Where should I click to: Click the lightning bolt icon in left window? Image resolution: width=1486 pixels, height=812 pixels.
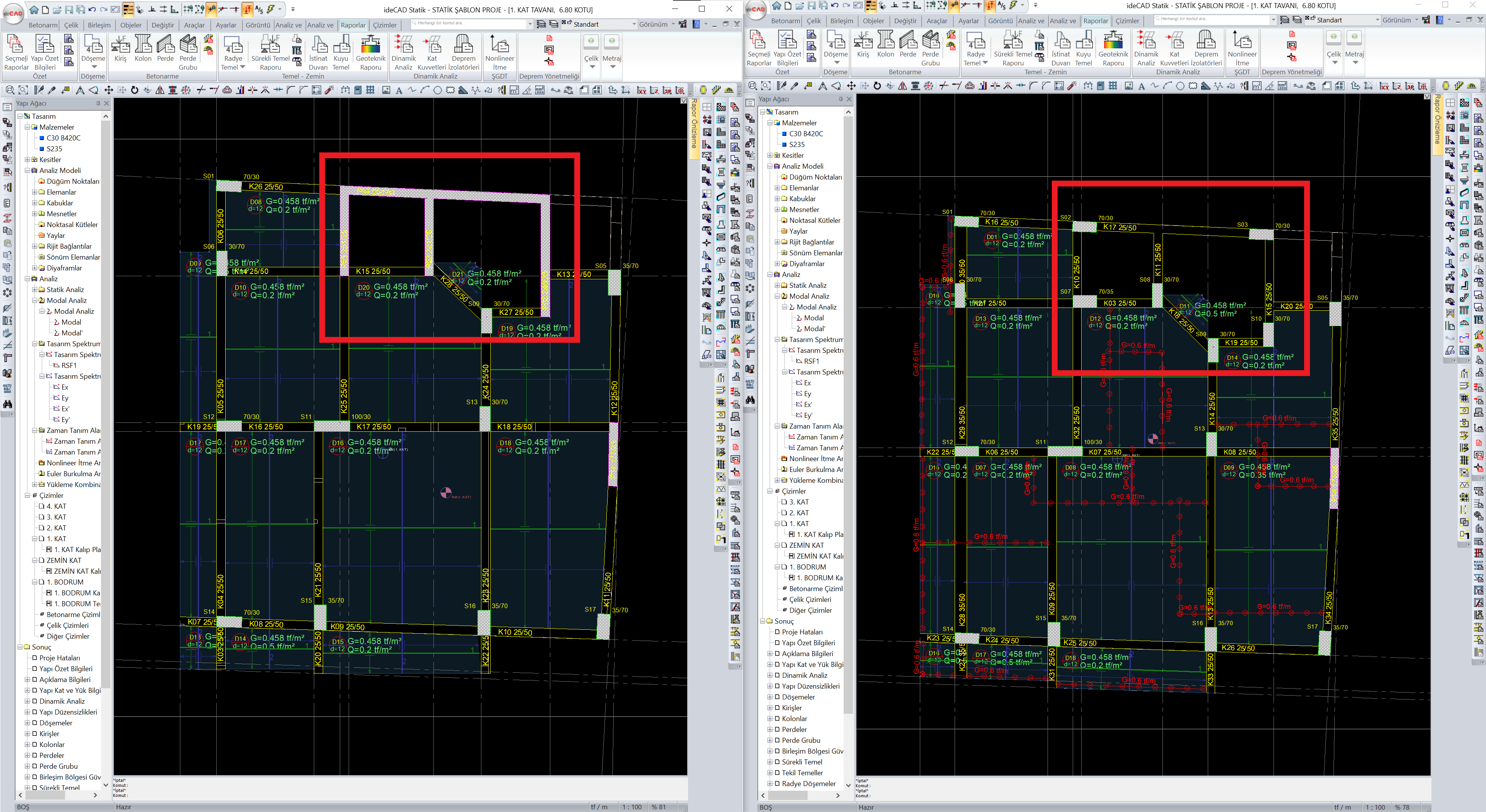coord(270,9)
